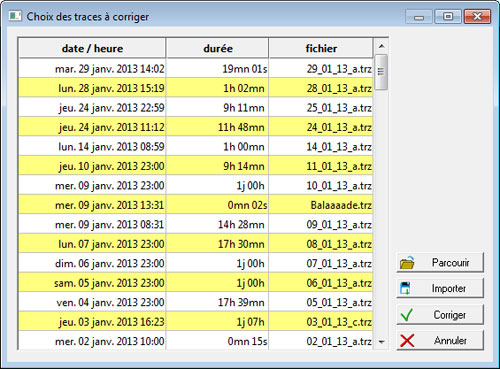500x369 pixels.
Task: Select row mer. 09 janv. 2013 13:31
Action: (x=196, y=205)
